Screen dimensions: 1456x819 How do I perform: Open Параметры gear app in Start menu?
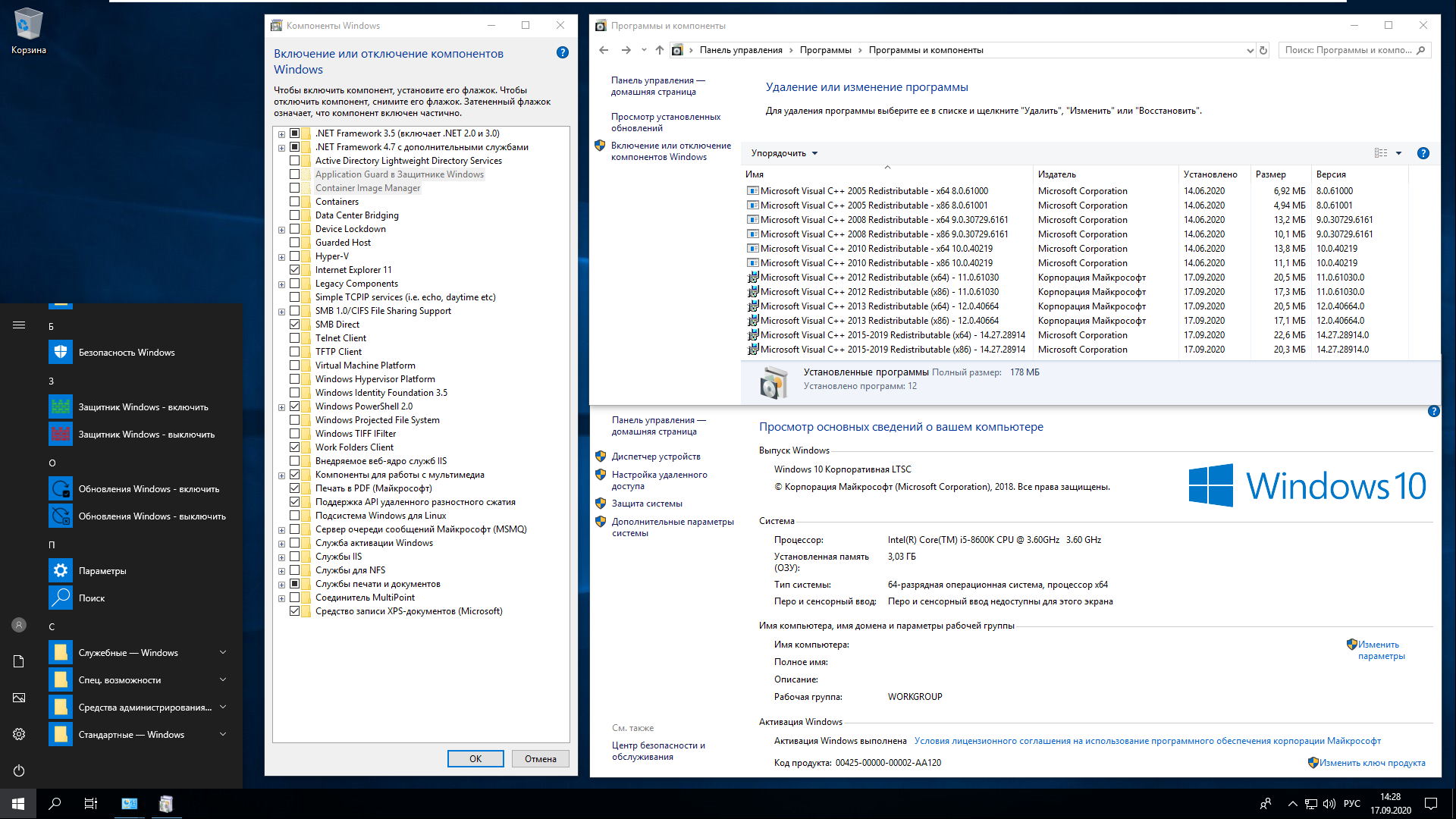pos(61,570)
